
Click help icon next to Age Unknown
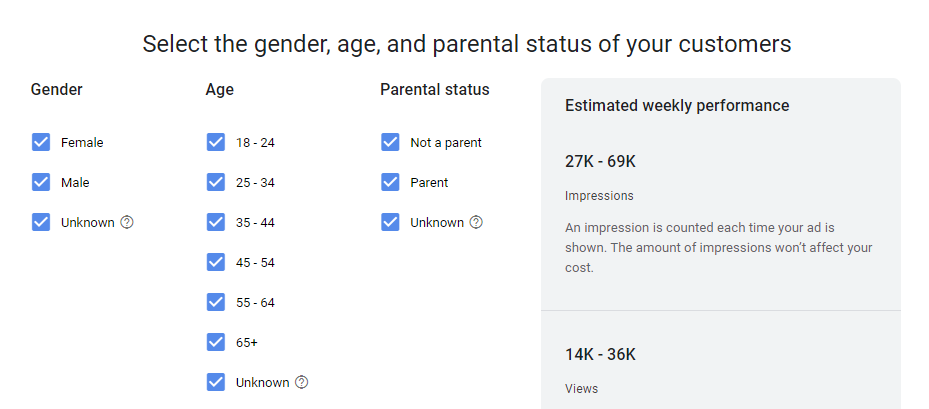pyautogui.click(x=302, y=382)
